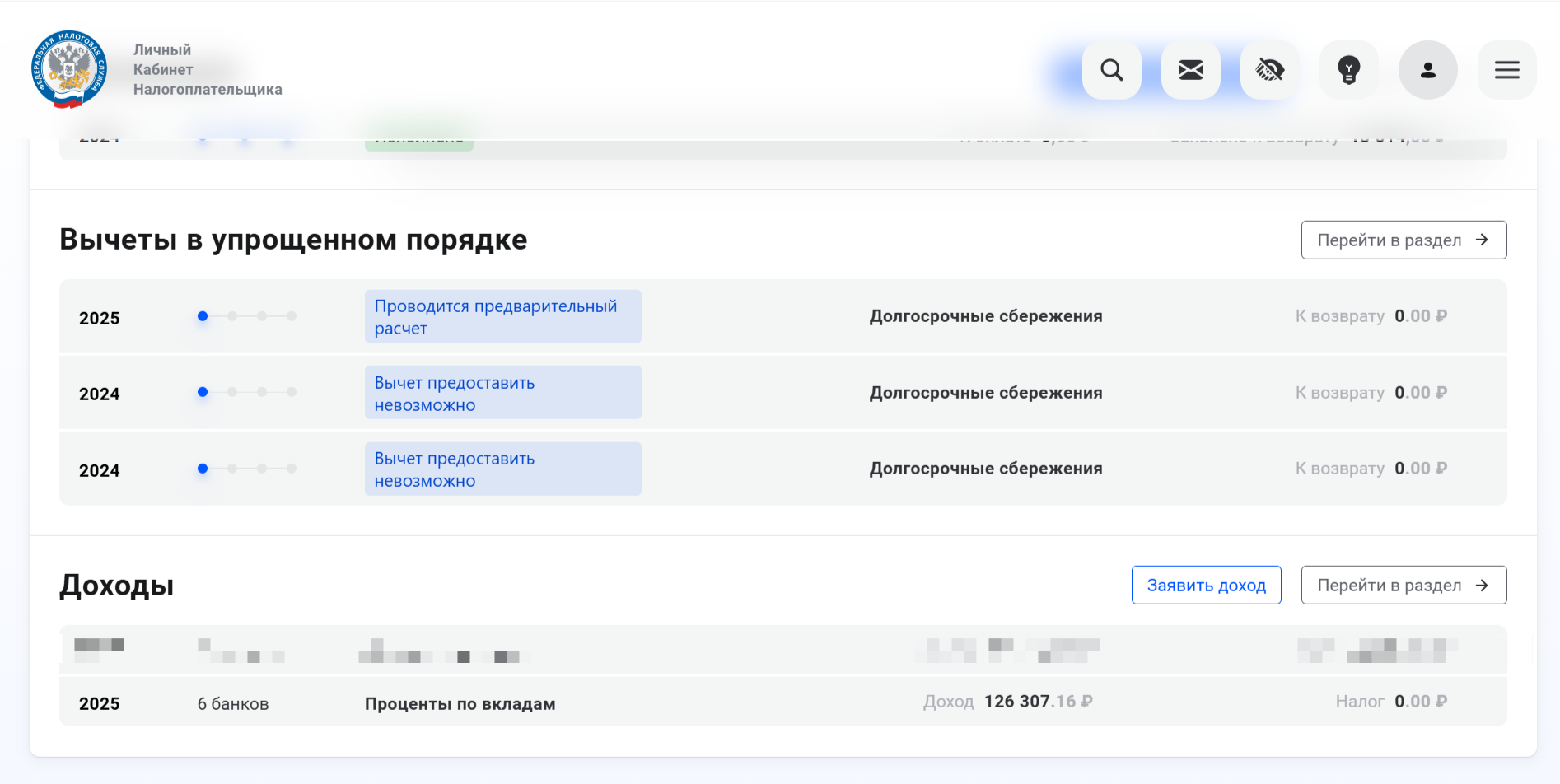The image size is (1560, 784).
Task: Click the 2025 deduction progress indicator dot
Action: (203, 316)
